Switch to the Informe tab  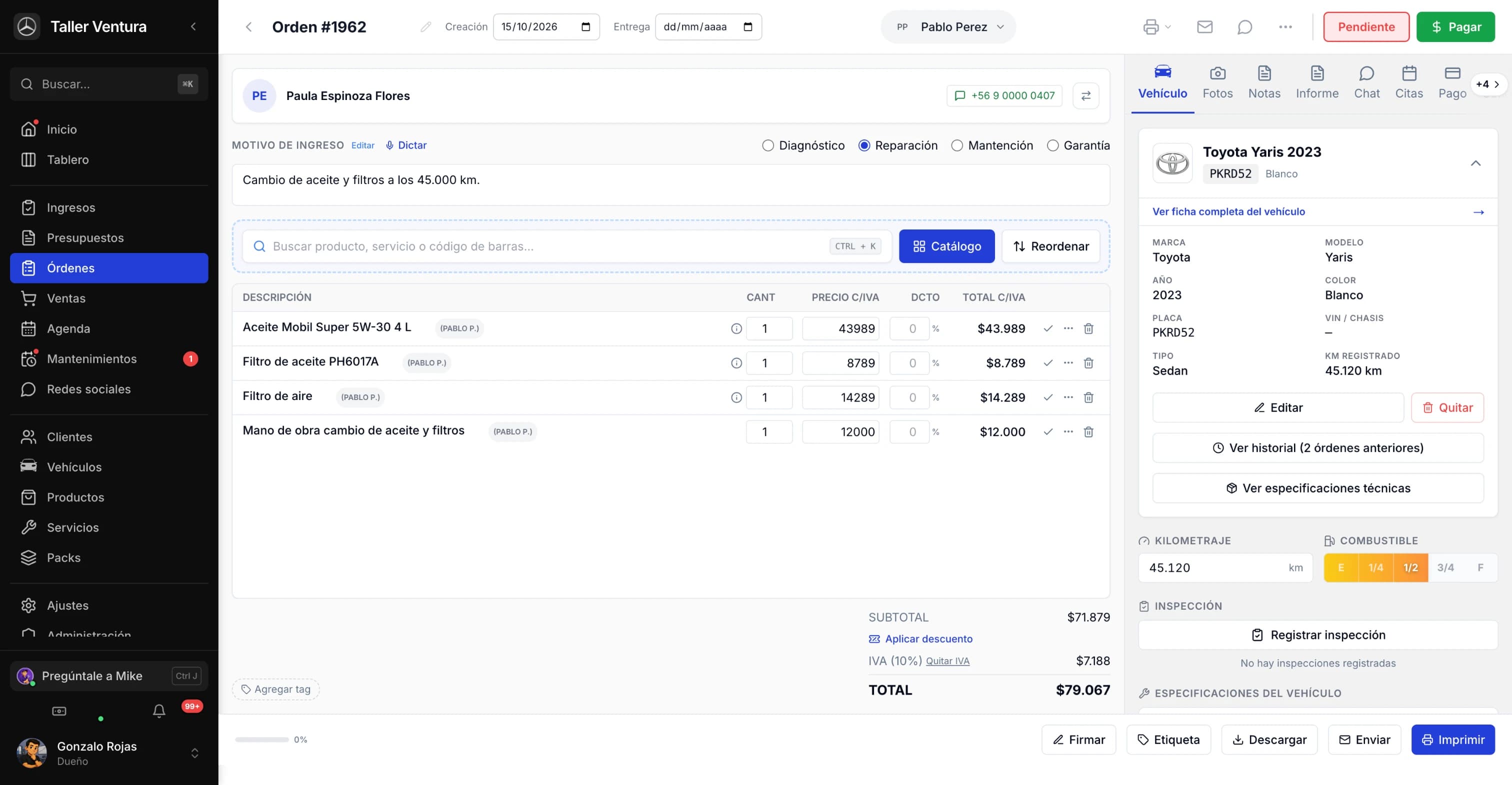point(1316,83)
